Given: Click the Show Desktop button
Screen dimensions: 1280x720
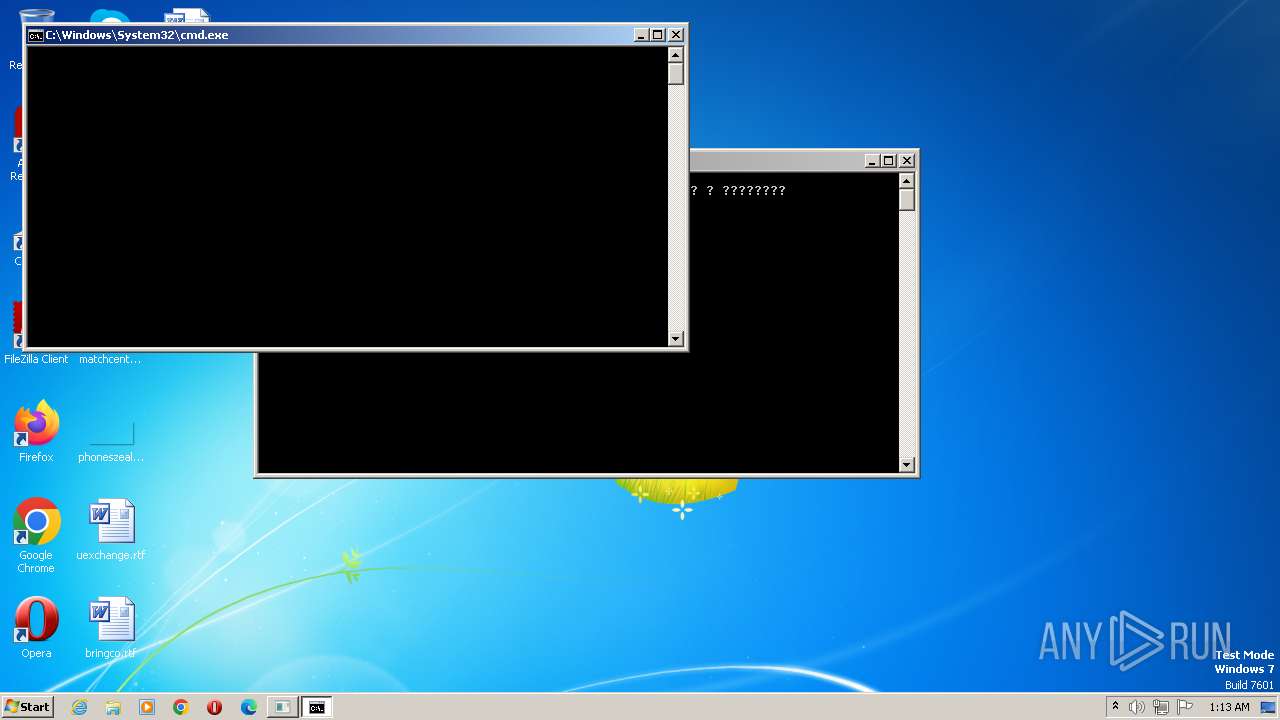Looking at the screenshot, I should [x=1269, y=707].
